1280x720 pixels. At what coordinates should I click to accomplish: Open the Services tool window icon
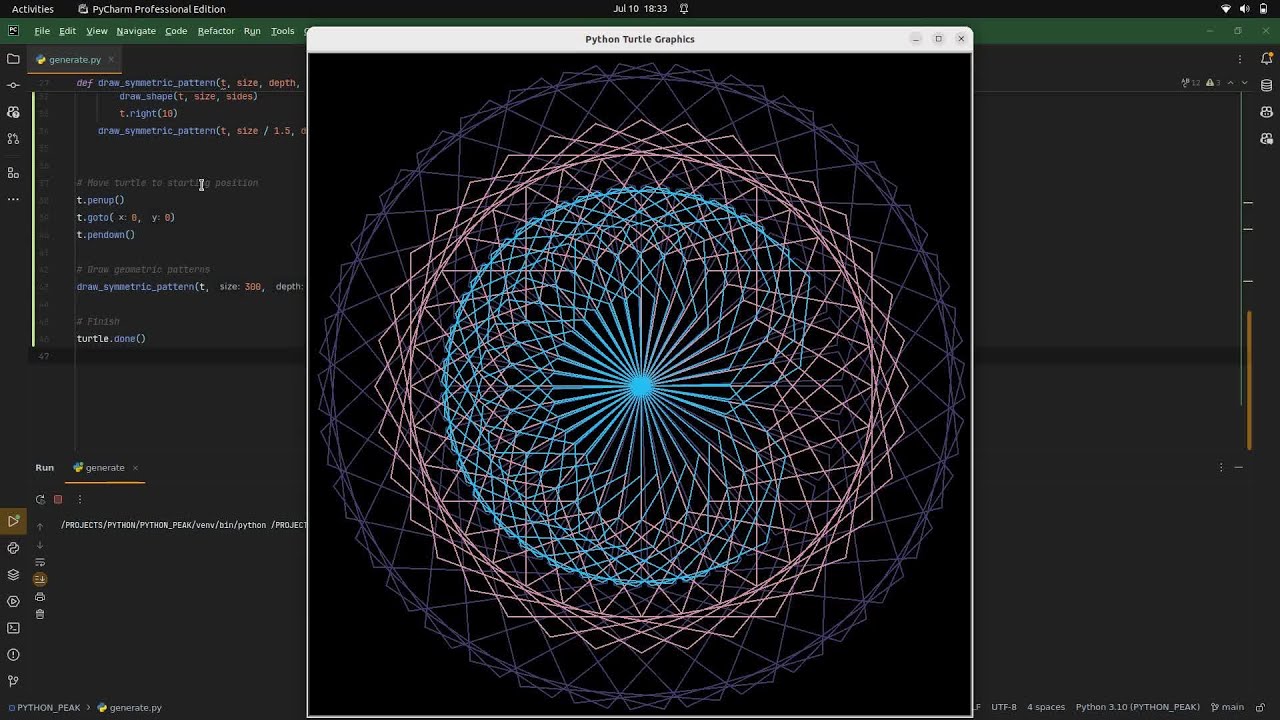pos(13,601)
